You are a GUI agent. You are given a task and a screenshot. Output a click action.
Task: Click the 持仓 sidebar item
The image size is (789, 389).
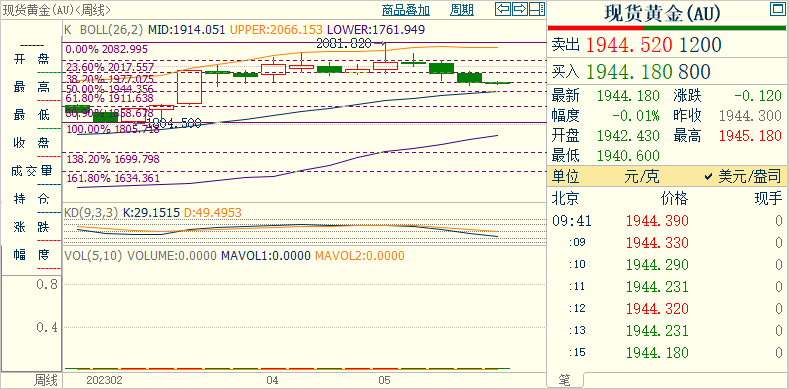coord(32,199)
